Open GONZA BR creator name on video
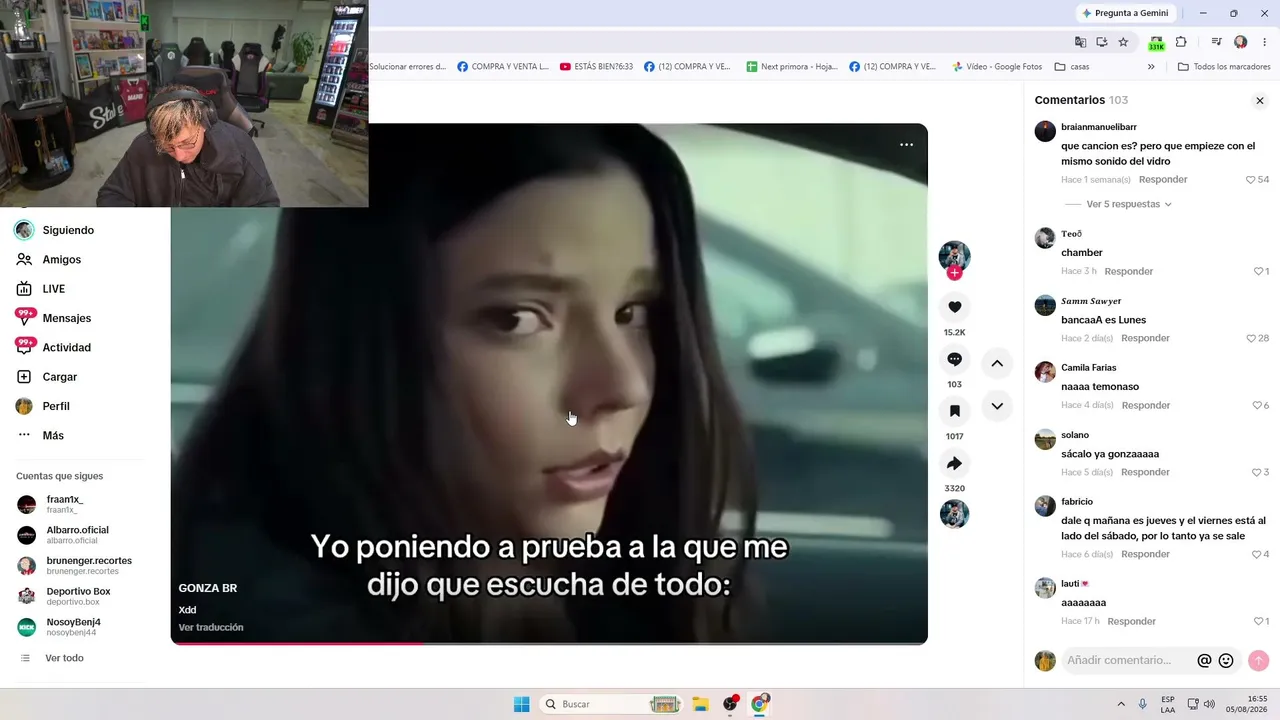This screenshot has width=1280, height=720. [x=208, y=588]
